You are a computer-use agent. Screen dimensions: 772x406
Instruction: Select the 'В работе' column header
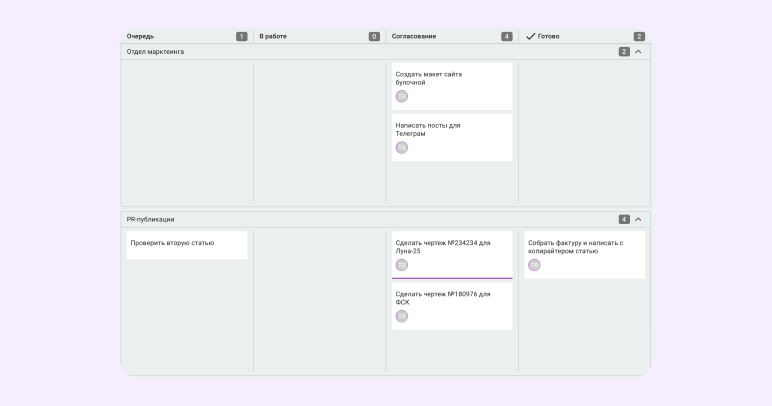pos(273,36)
